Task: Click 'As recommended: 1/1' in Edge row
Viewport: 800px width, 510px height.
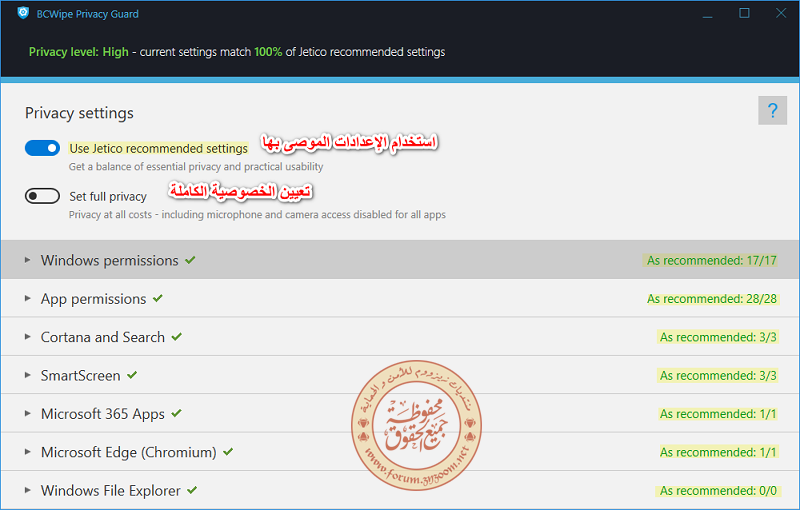Action: pyautogui.click(x=718, y=452)
